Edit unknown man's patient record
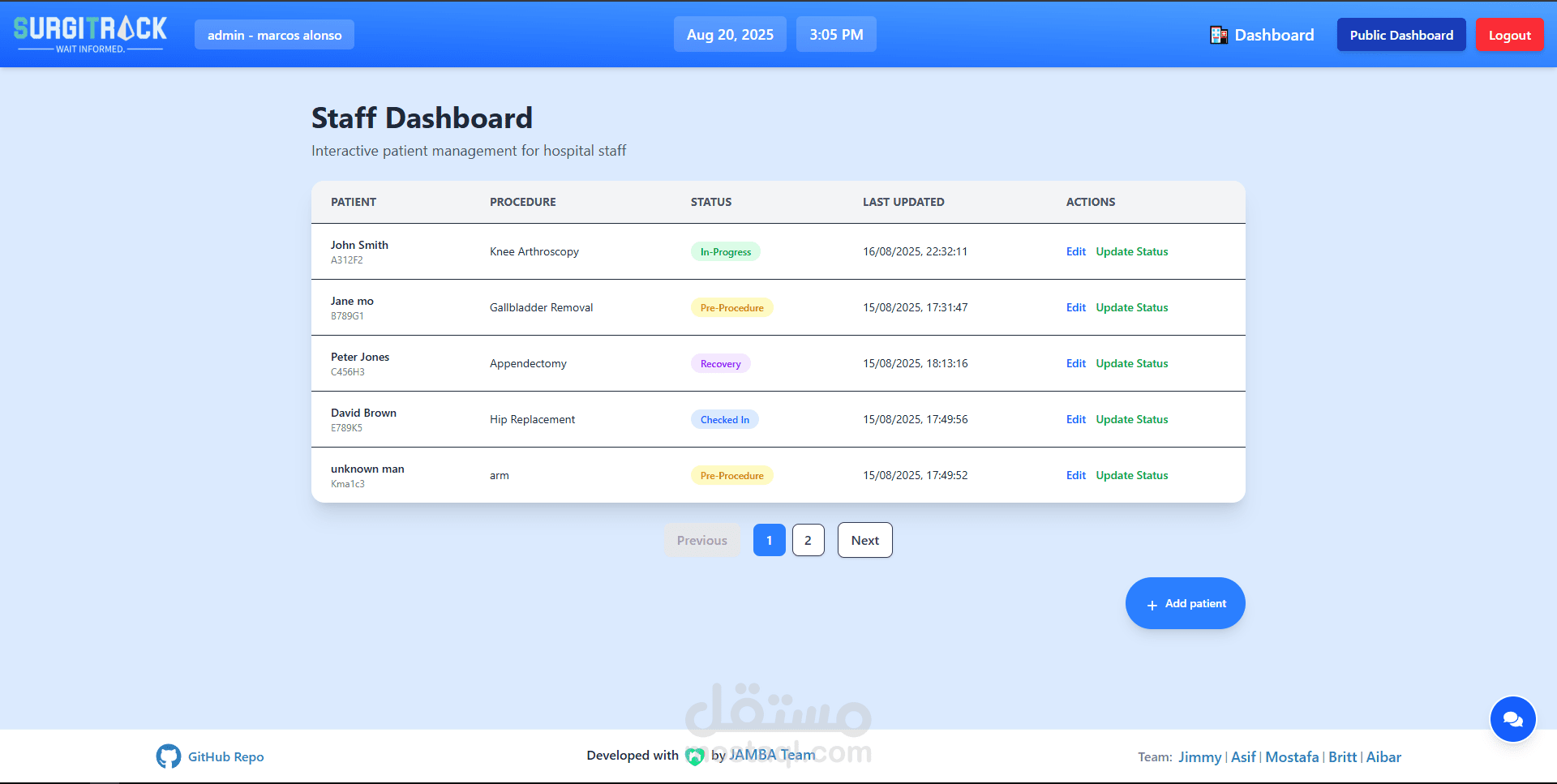This screenshot has width=1557, height=784. (1075, 475)
